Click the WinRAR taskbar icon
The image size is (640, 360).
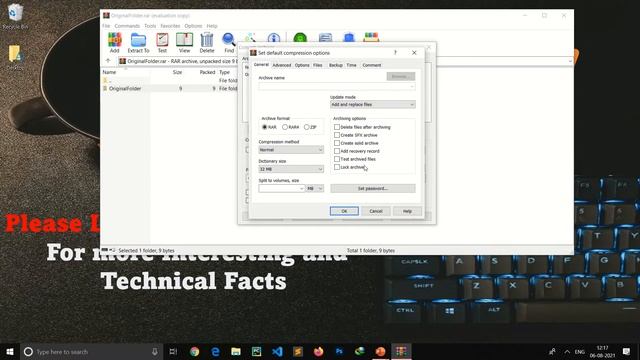tap(401, 351)
